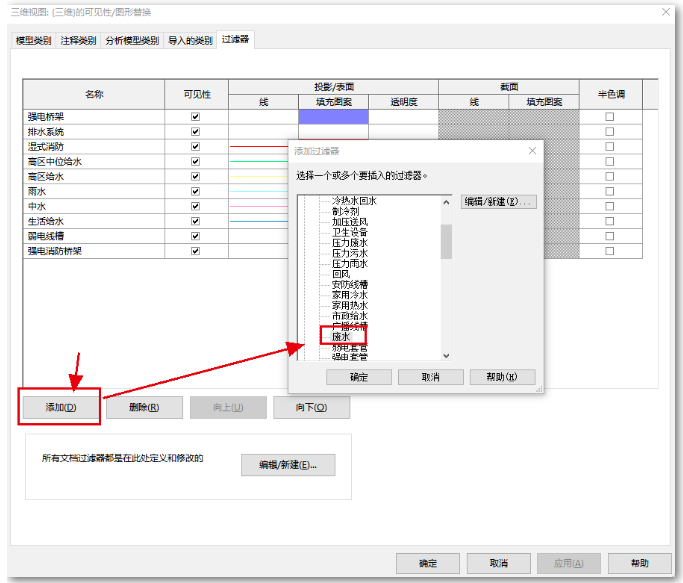Toggle visibility checkbox for 排水系统
This screenshot has width=683, height=583.
[196, 132]
